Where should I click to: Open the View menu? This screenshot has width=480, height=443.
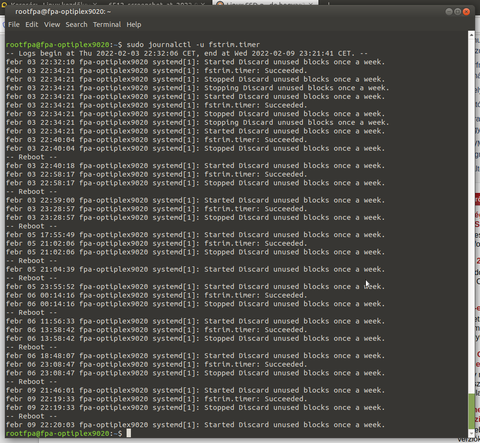52,24
